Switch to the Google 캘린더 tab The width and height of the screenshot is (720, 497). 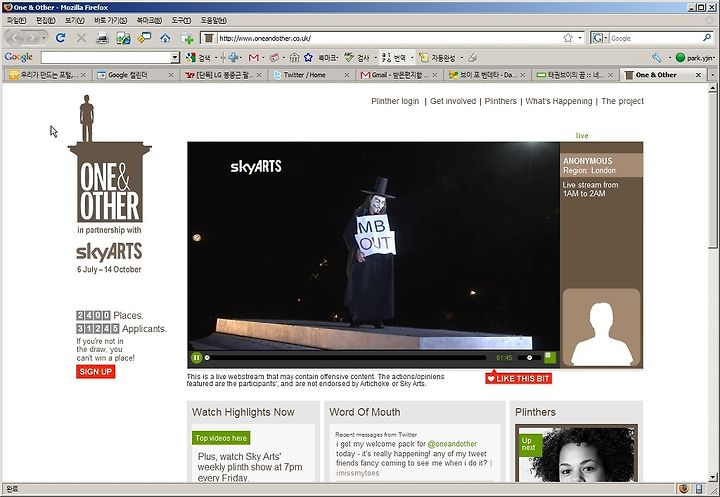click(135, 74)
